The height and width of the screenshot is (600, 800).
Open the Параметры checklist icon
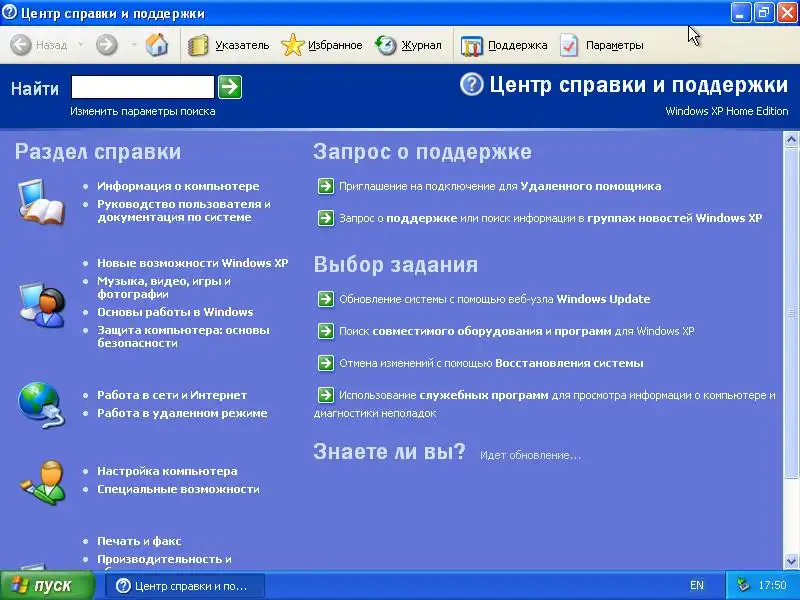coord(569,45)
